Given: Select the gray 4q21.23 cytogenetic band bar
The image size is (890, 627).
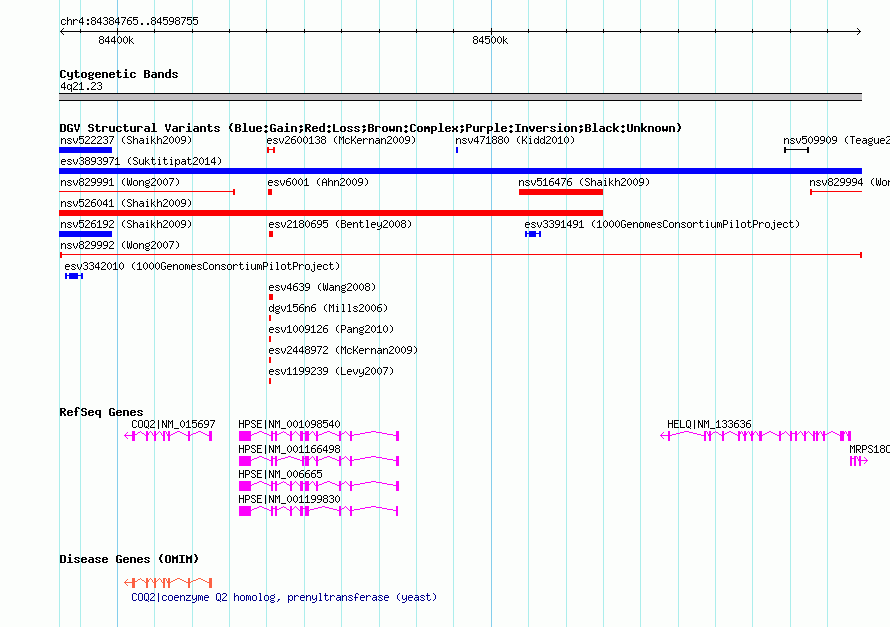Looking at the screenshot, I should coord(460,97).
